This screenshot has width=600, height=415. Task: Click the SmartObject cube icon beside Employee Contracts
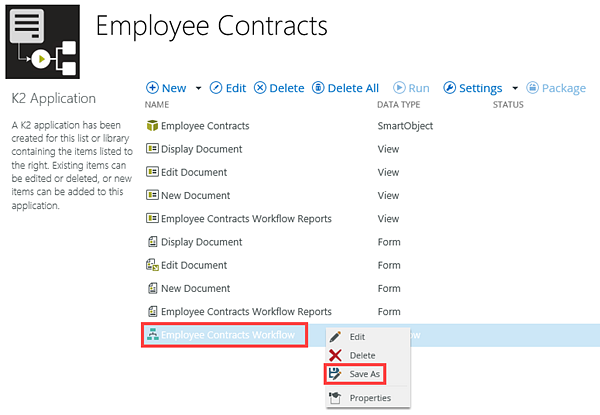click(x=152, y=126)
